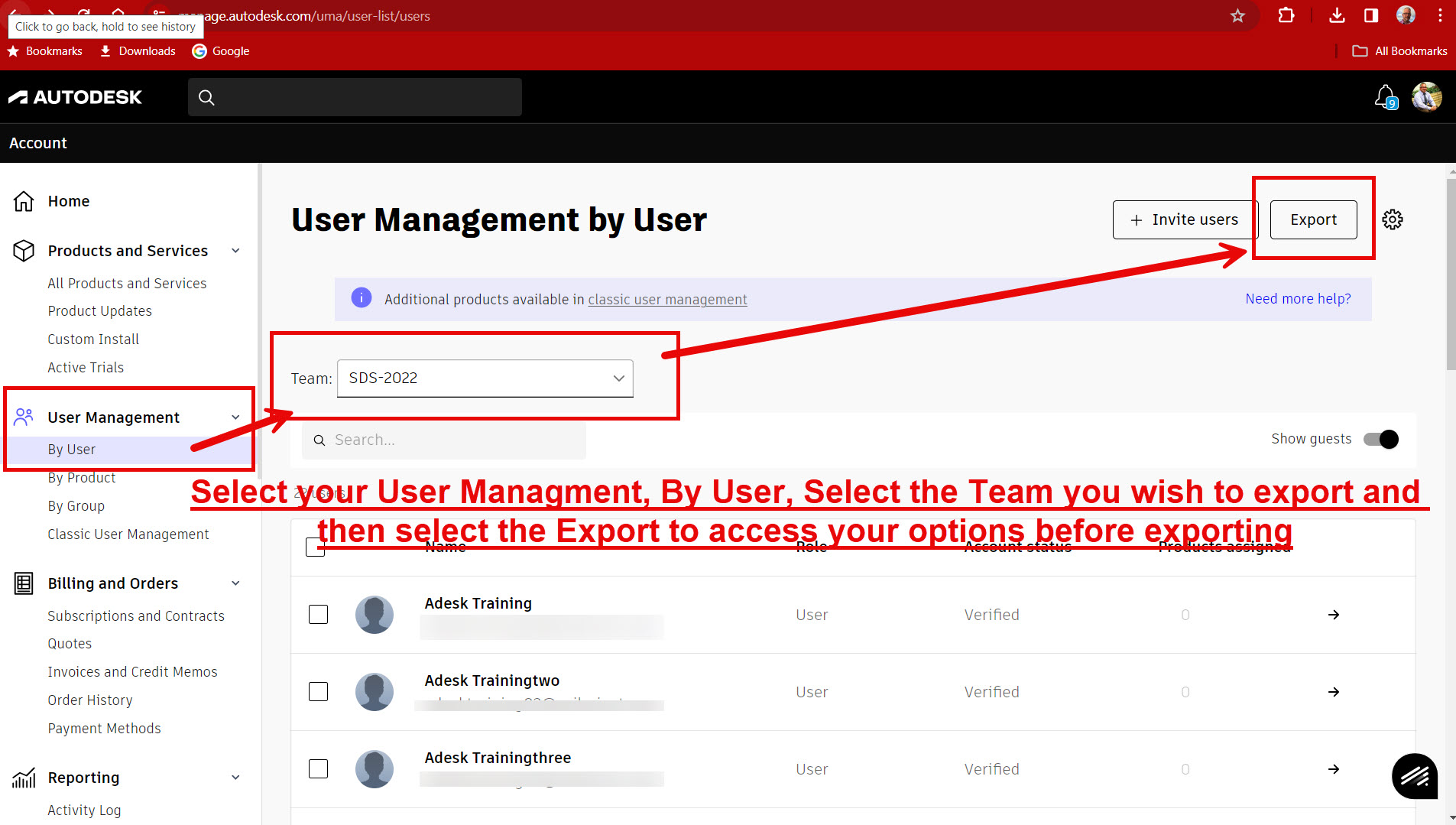Click the info icon in the banner
Screen dimensions: 1456x825
coord(362,298)
